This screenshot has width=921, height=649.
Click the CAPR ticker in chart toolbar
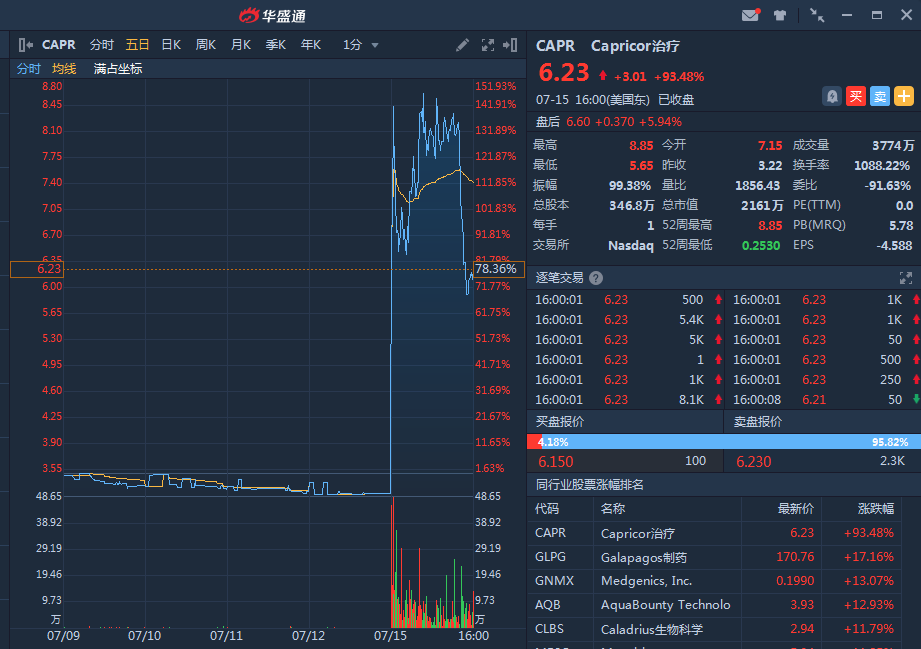click(58, 45)
